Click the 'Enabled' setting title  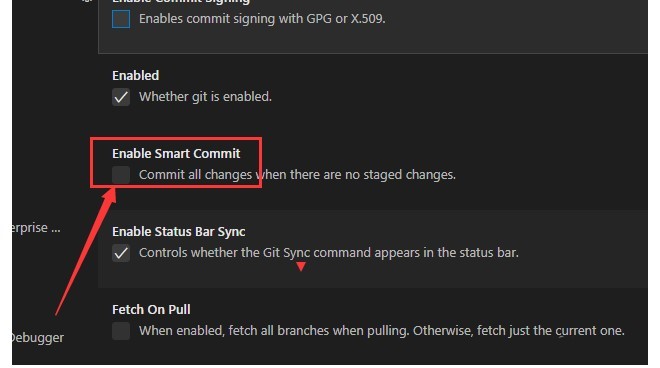pos(136,75)
